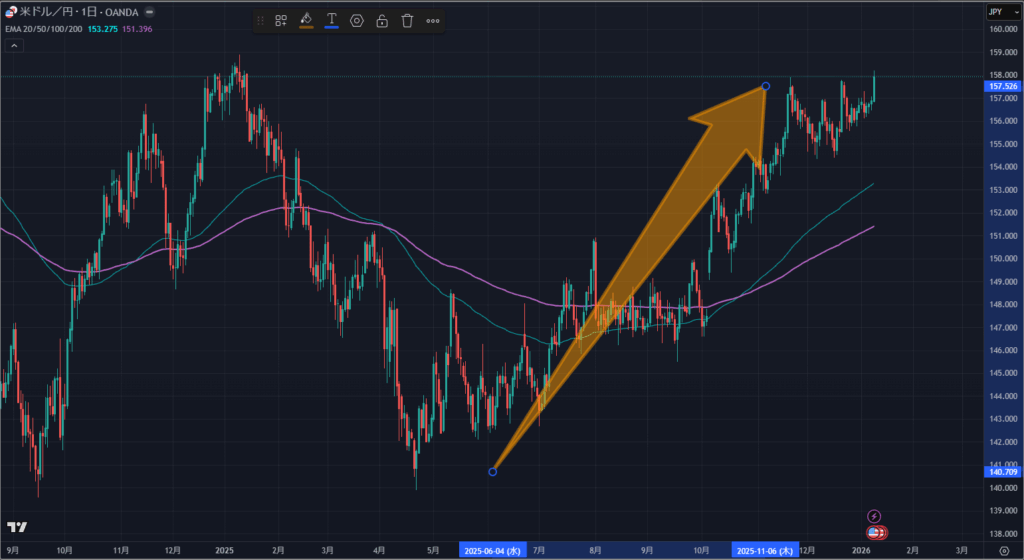1024x560 pixels.
Task: Click the US flag economic event marker
Action: pos(875,533)
